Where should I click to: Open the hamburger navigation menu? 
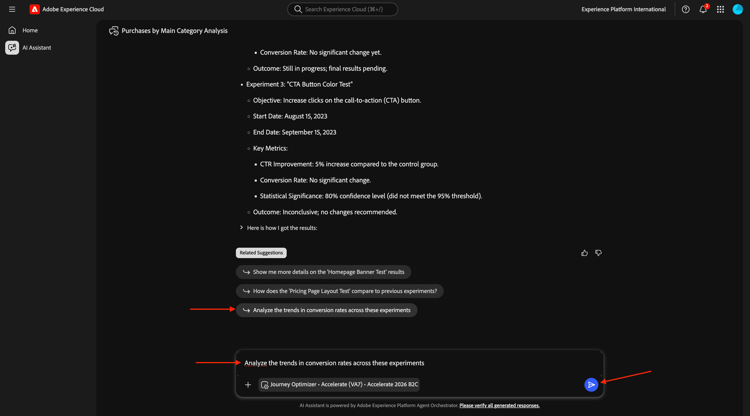[12, 9]
